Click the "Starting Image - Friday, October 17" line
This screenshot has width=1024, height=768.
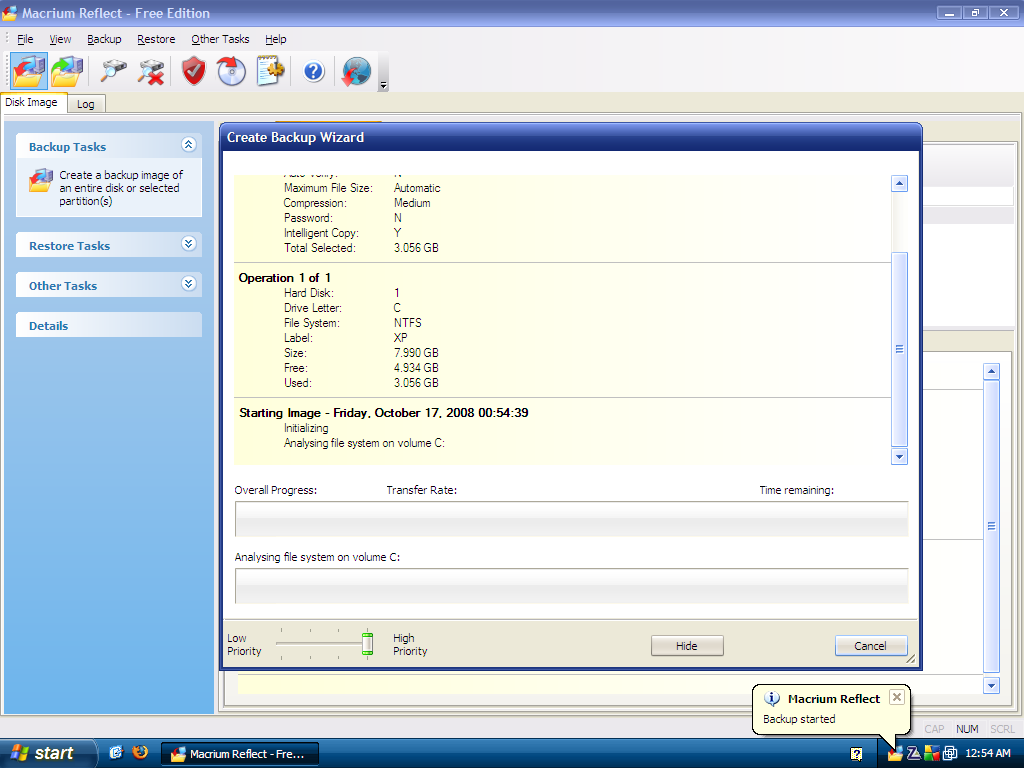coord(384,413)
